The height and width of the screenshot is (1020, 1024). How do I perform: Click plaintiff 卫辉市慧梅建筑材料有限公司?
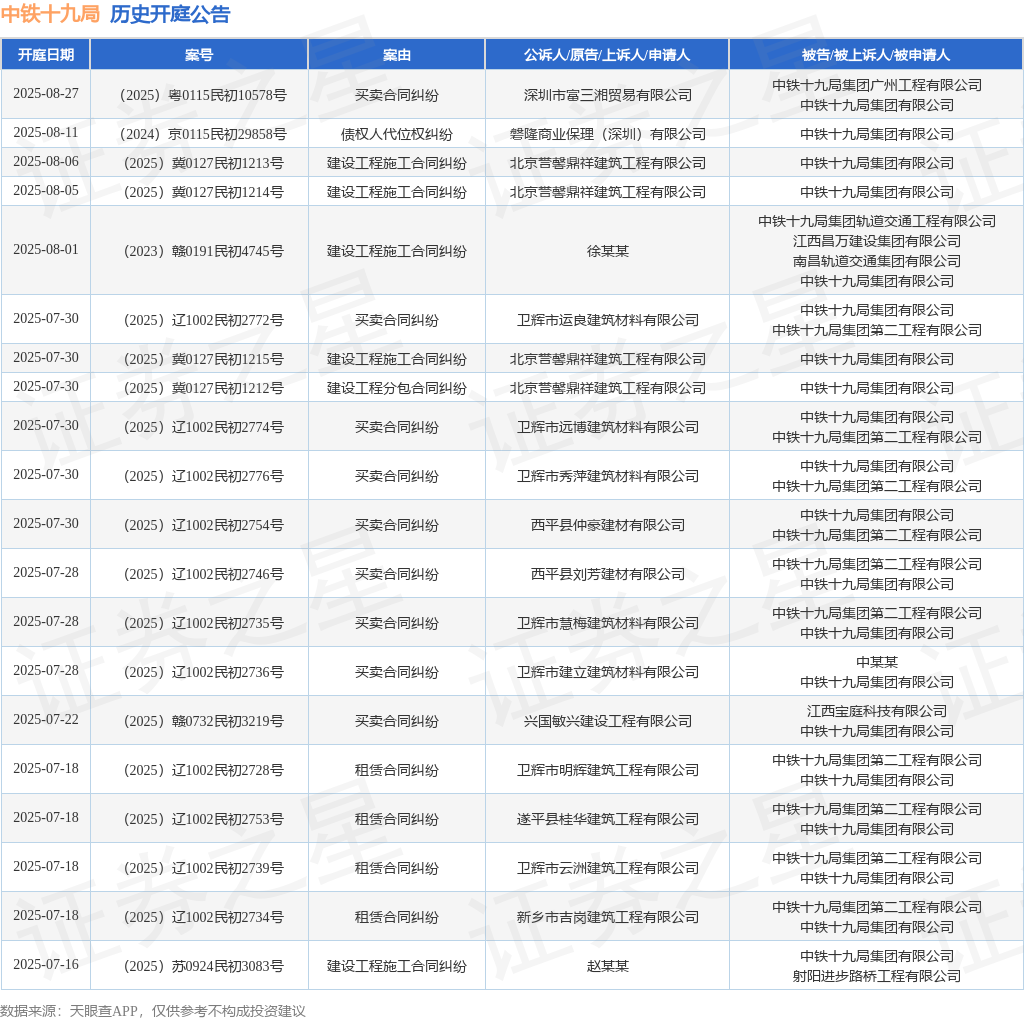coord(607,624)
